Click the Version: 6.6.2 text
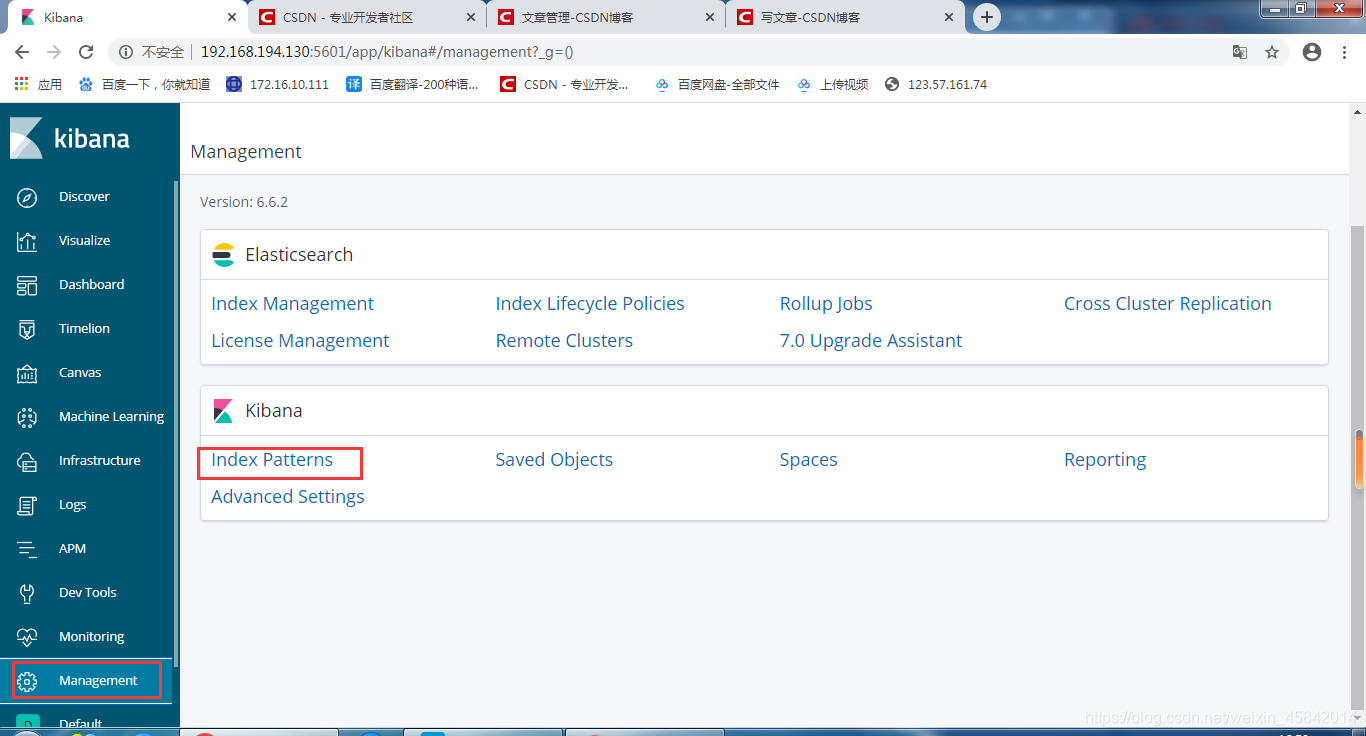1366x736 pixels. (244, 202)
